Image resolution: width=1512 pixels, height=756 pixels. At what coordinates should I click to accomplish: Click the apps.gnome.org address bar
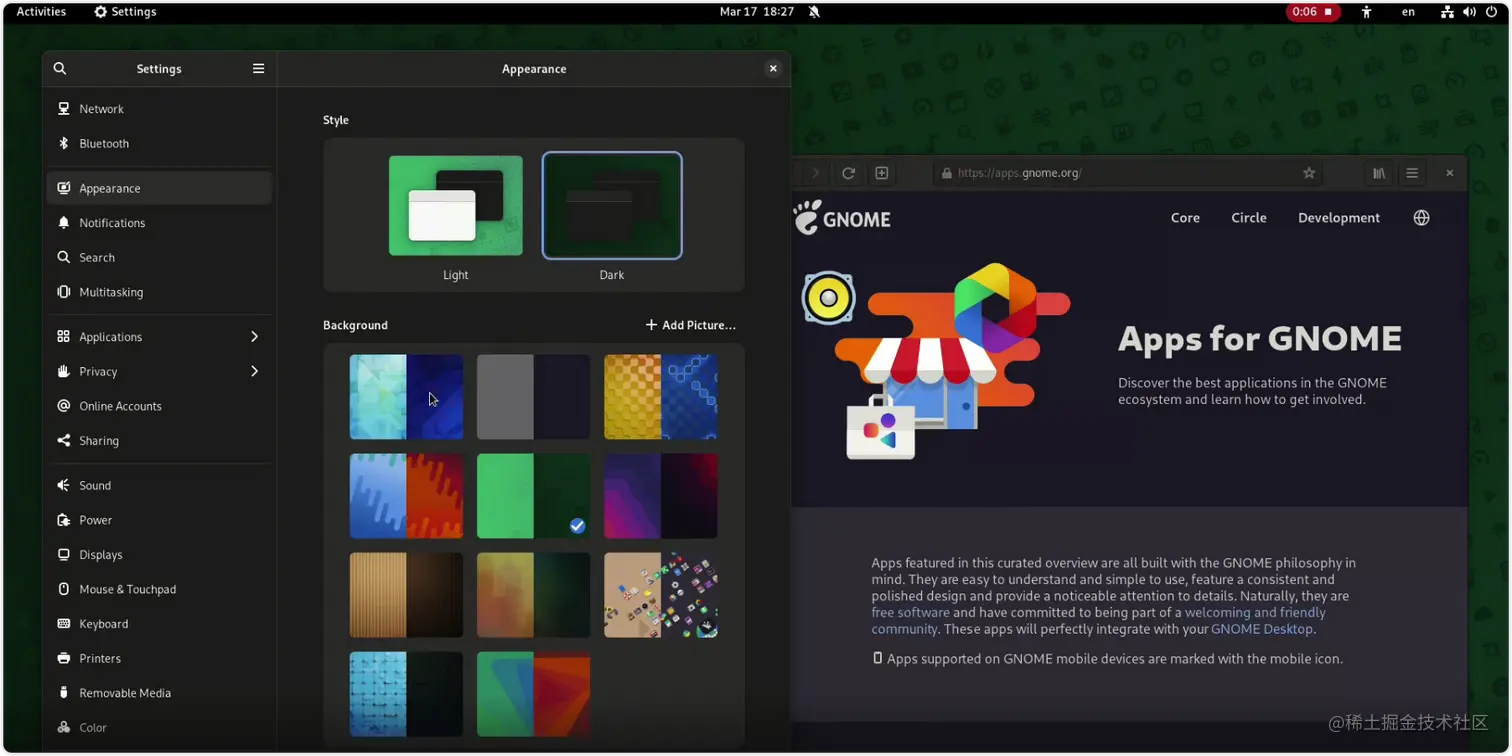1128,173
